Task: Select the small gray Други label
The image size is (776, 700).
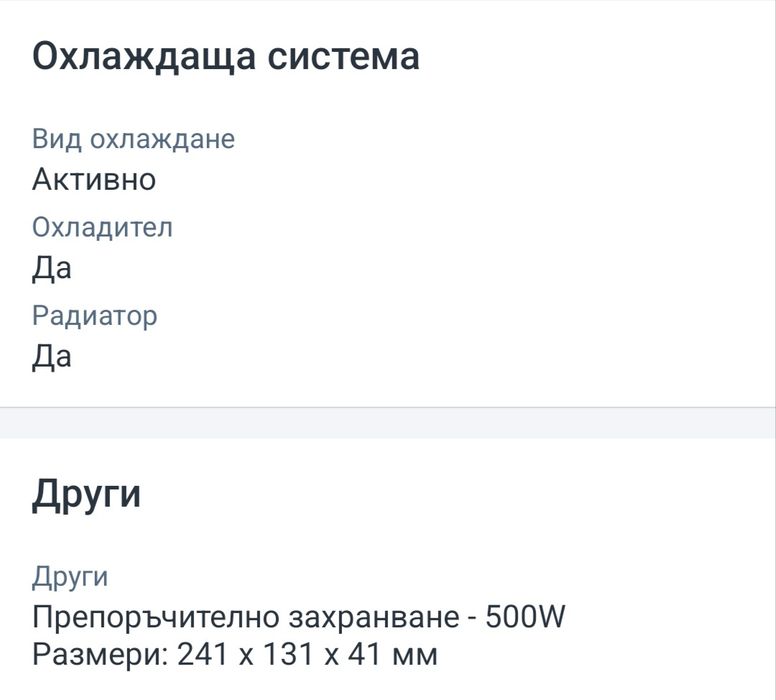Action: pos(70,578)
